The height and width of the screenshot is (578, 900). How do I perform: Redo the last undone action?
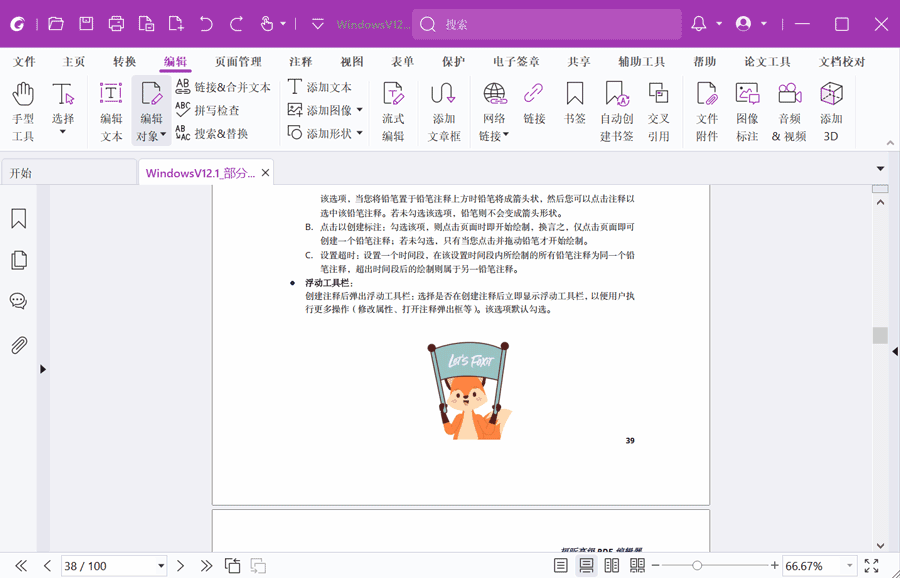pos(236,24)
